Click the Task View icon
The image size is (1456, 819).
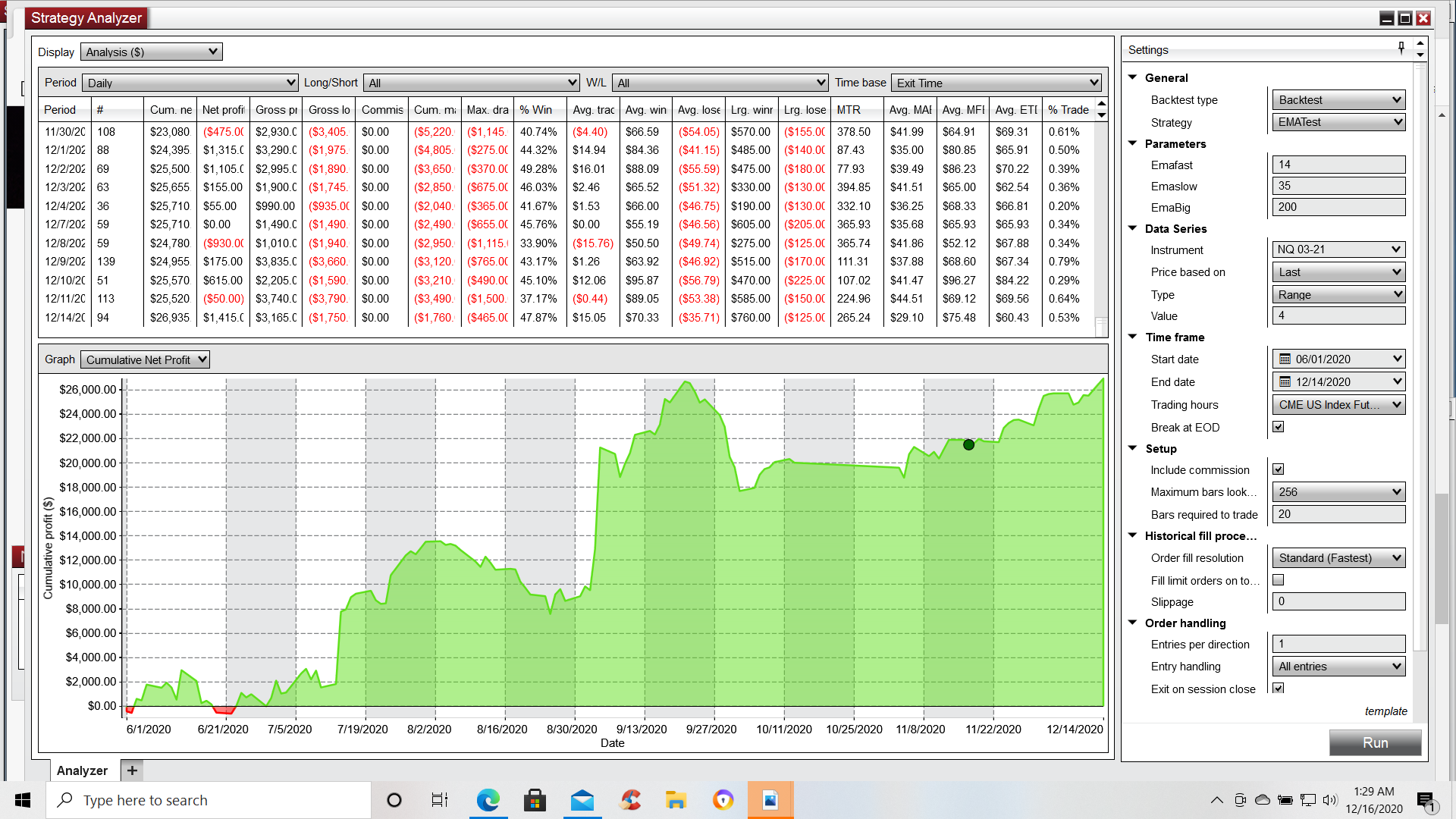(x=440, y=800)
